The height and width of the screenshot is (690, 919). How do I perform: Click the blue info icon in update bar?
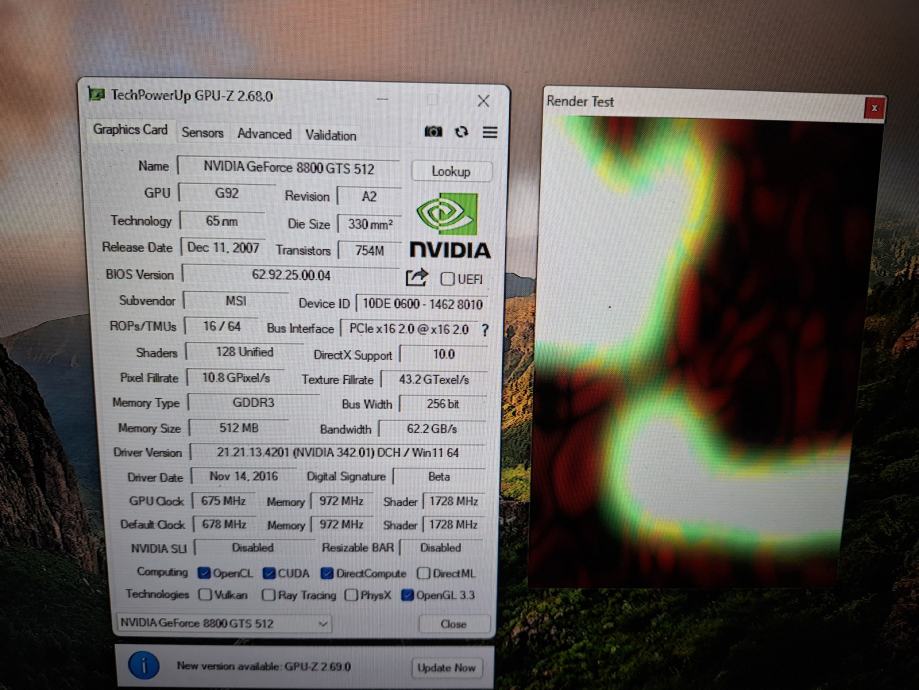click(143, 665)
